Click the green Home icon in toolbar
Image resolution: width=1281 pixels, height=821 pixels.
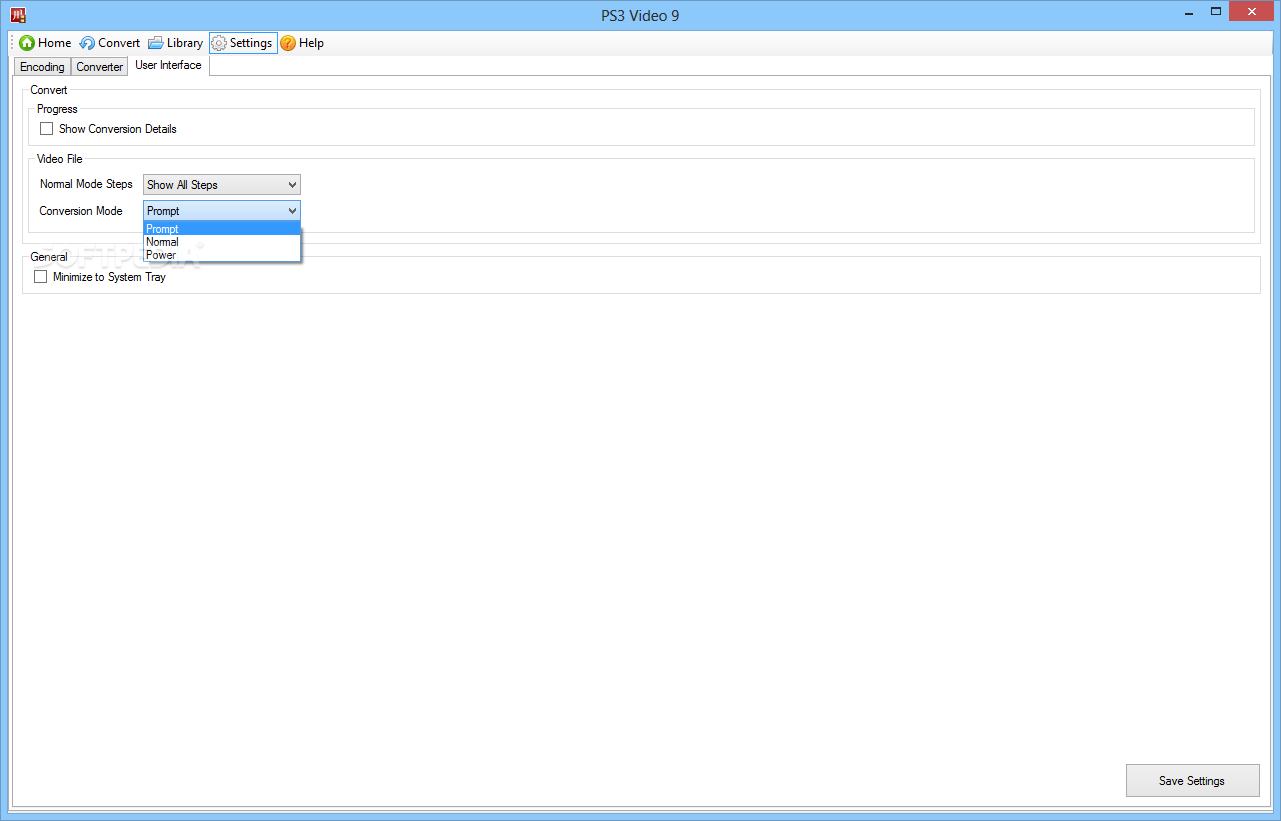(27, 43)
